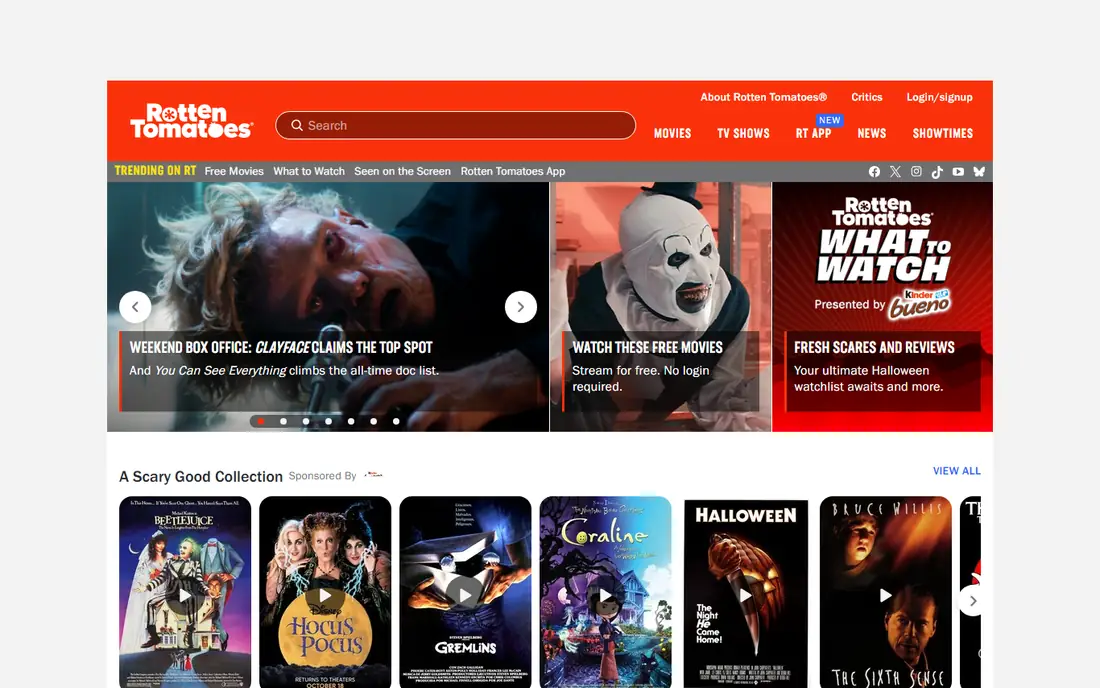Image resolution: width=1100 pixels, height=688 pixels.
Task: Open the Fresh Scares and Reviews caption
Action: (883, 371)
